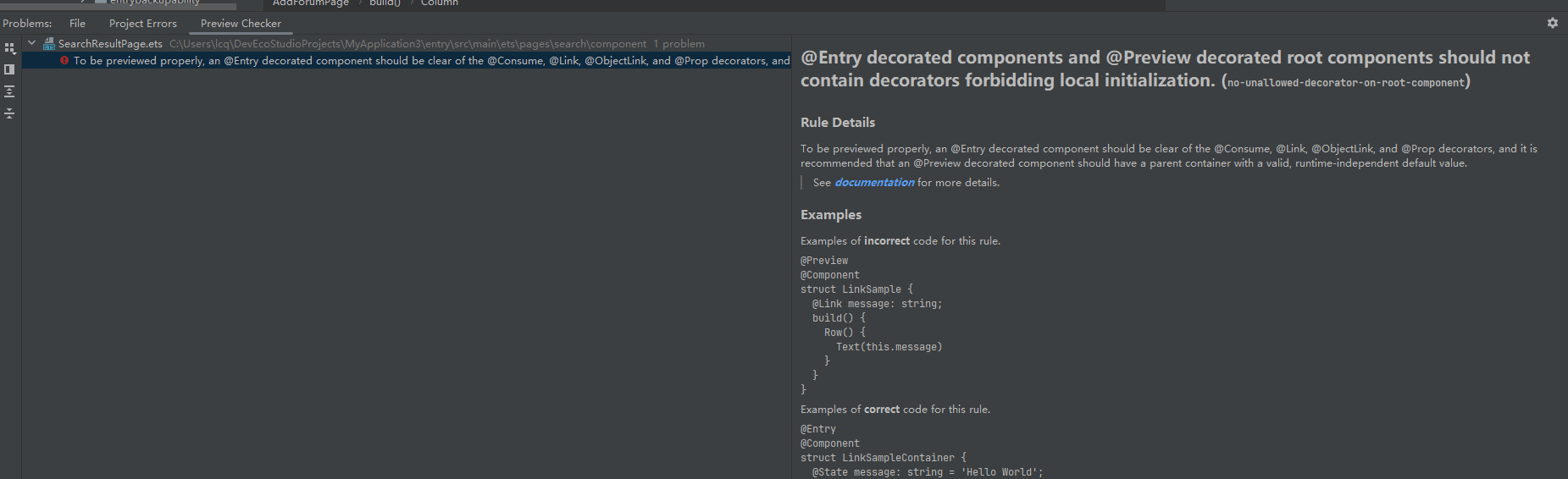The image size is (1568, 479).
Task: Switch to the Project Errors tab
Action: pyautogui.click(x=143, y=23)
